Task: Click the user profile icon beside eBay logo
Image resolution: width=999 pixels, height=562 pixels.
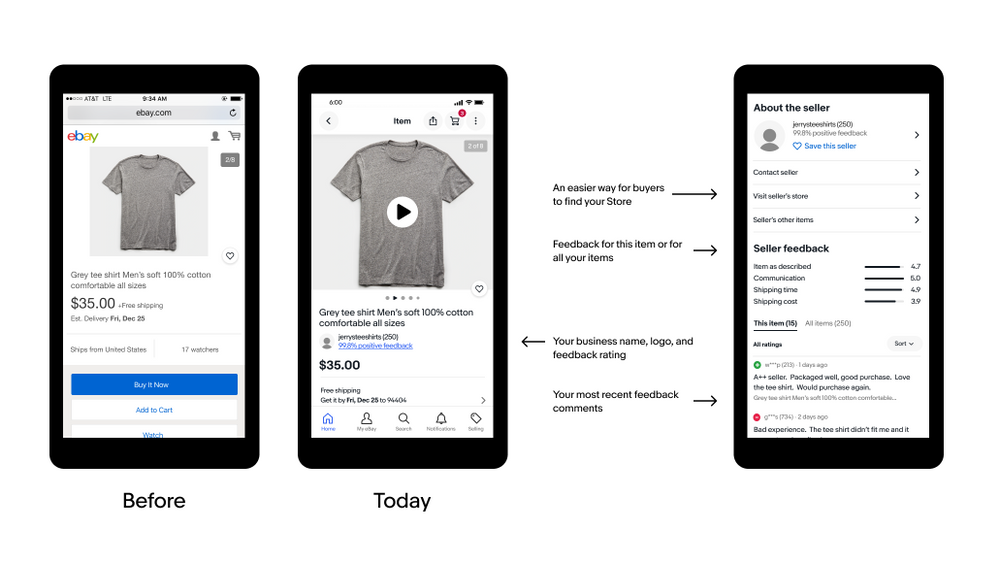Action: [215, 136]
